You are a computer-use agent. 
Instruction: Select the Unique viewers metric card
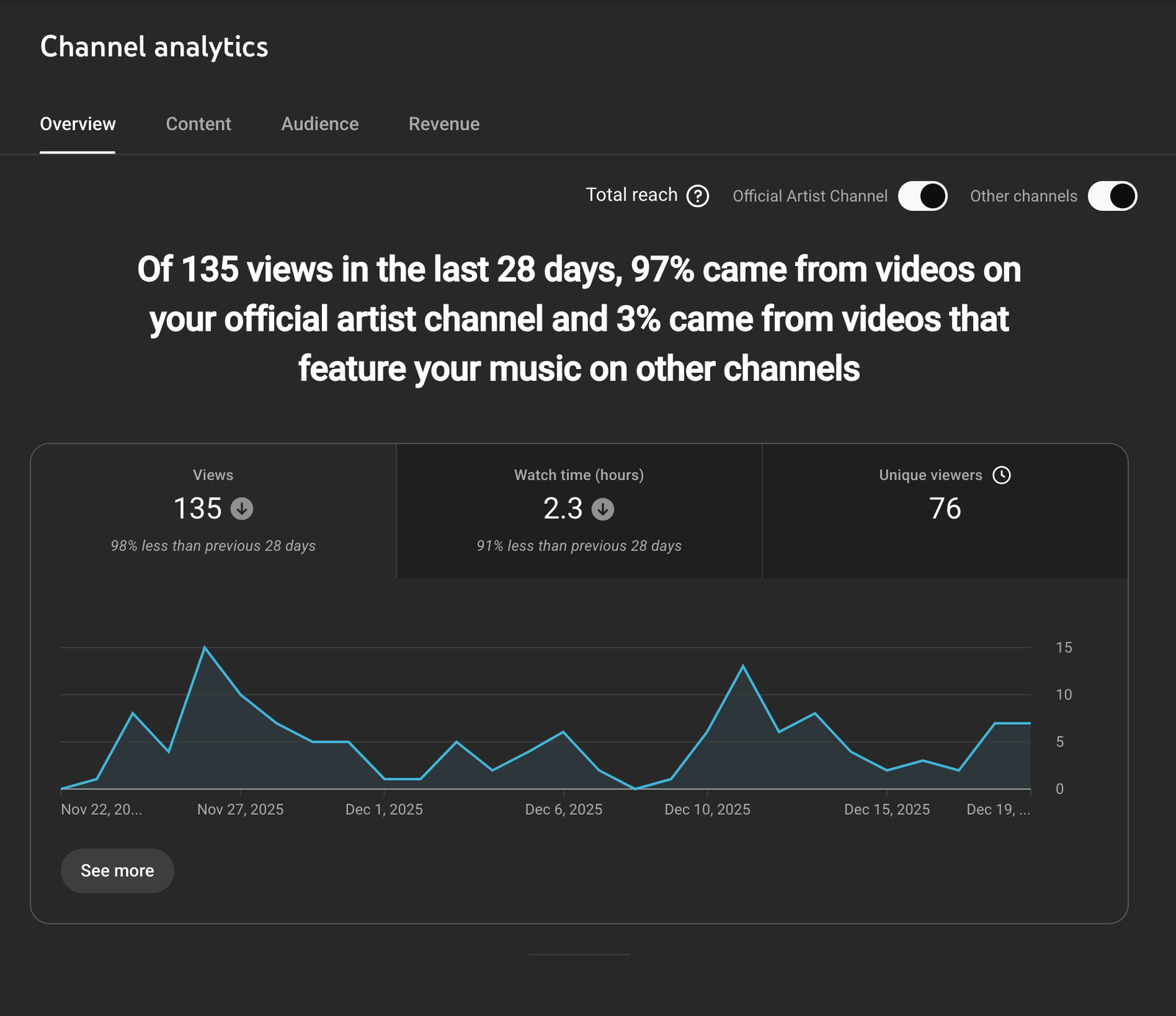(x=944, y=510)
